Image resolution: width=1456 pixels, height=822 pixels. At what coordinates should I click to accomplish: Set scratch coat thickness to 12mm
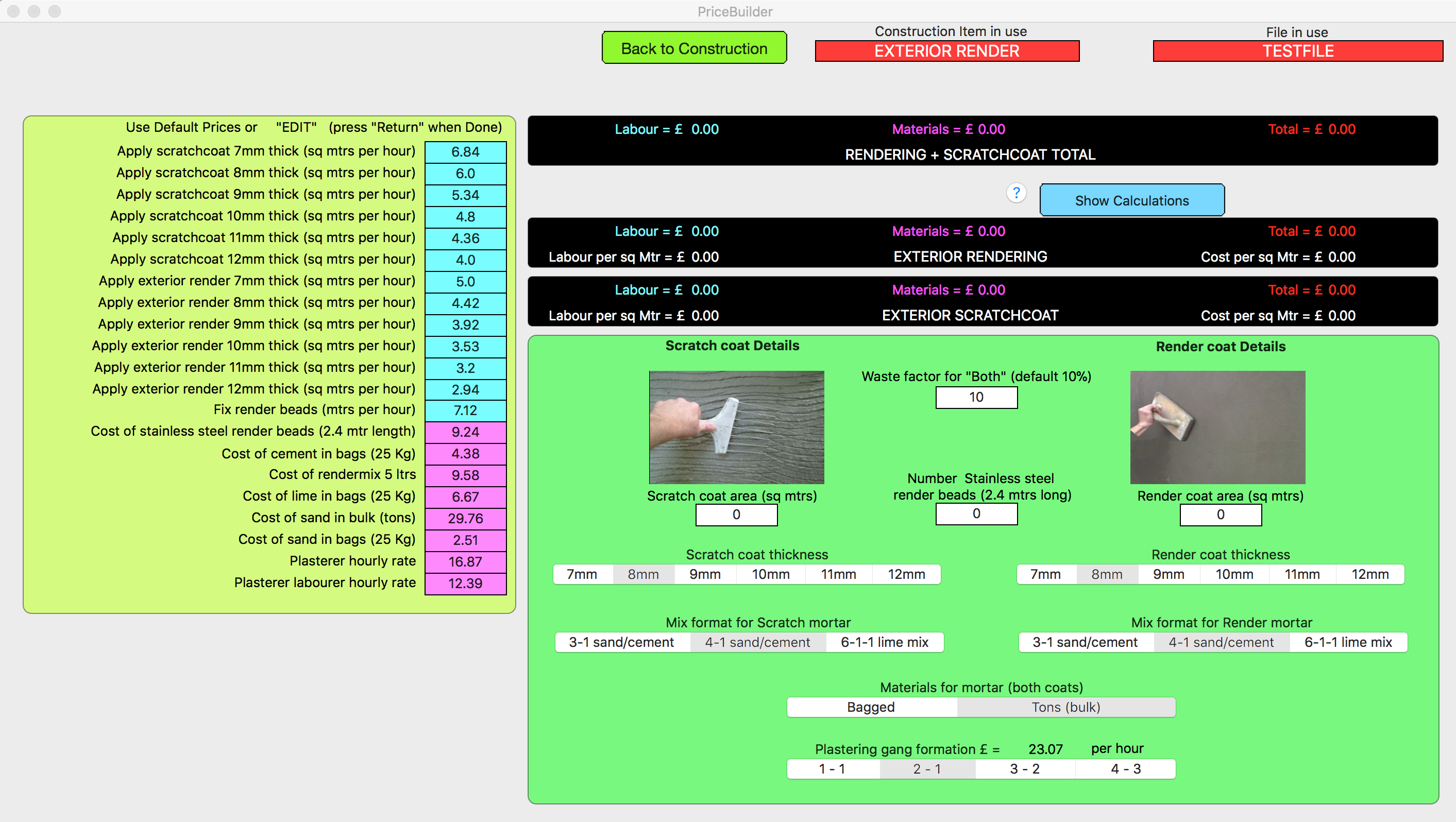click(x=907, y=574)
